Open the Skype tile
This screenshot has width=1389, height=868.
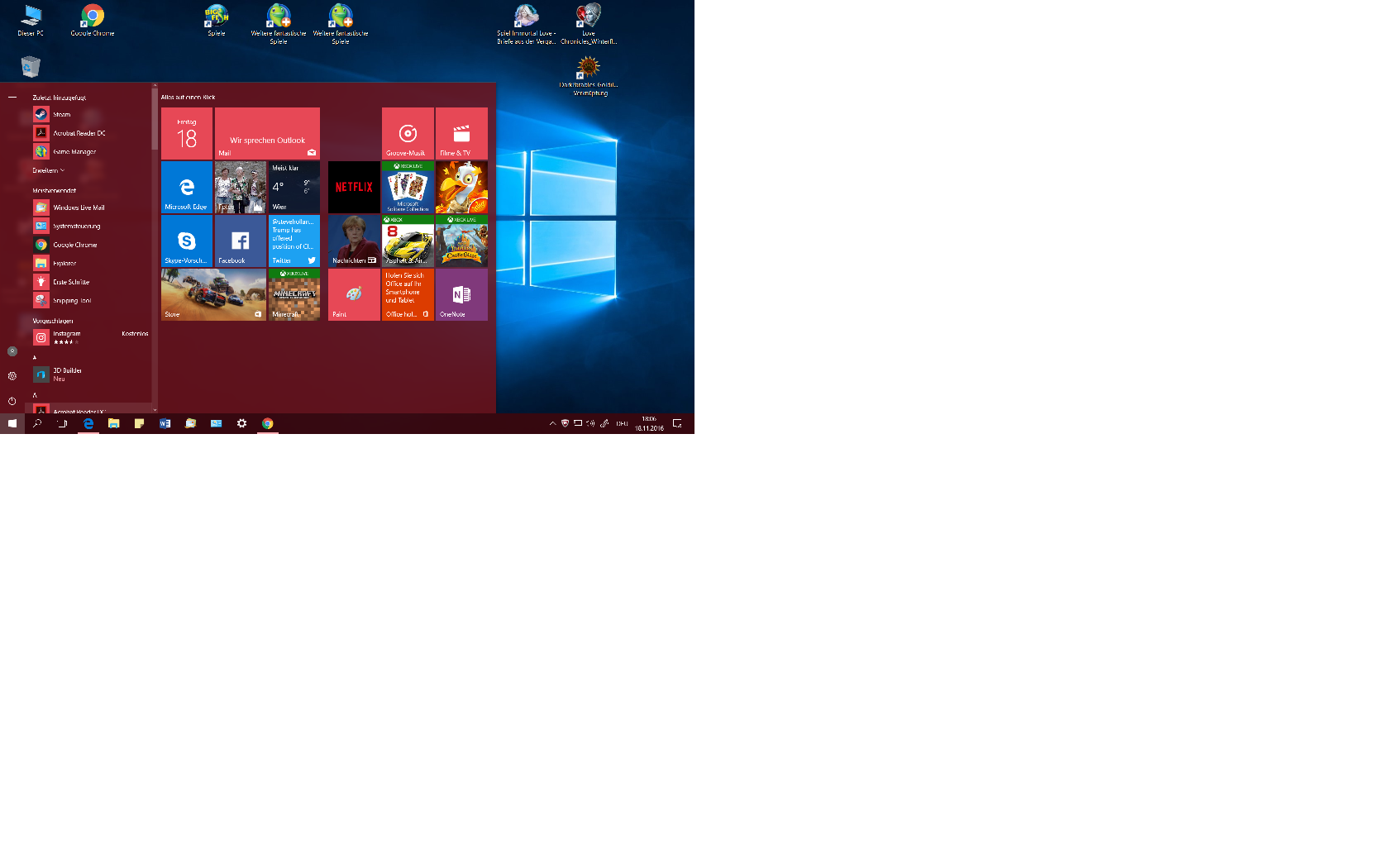pyautogui.click(x=187, y=241)
